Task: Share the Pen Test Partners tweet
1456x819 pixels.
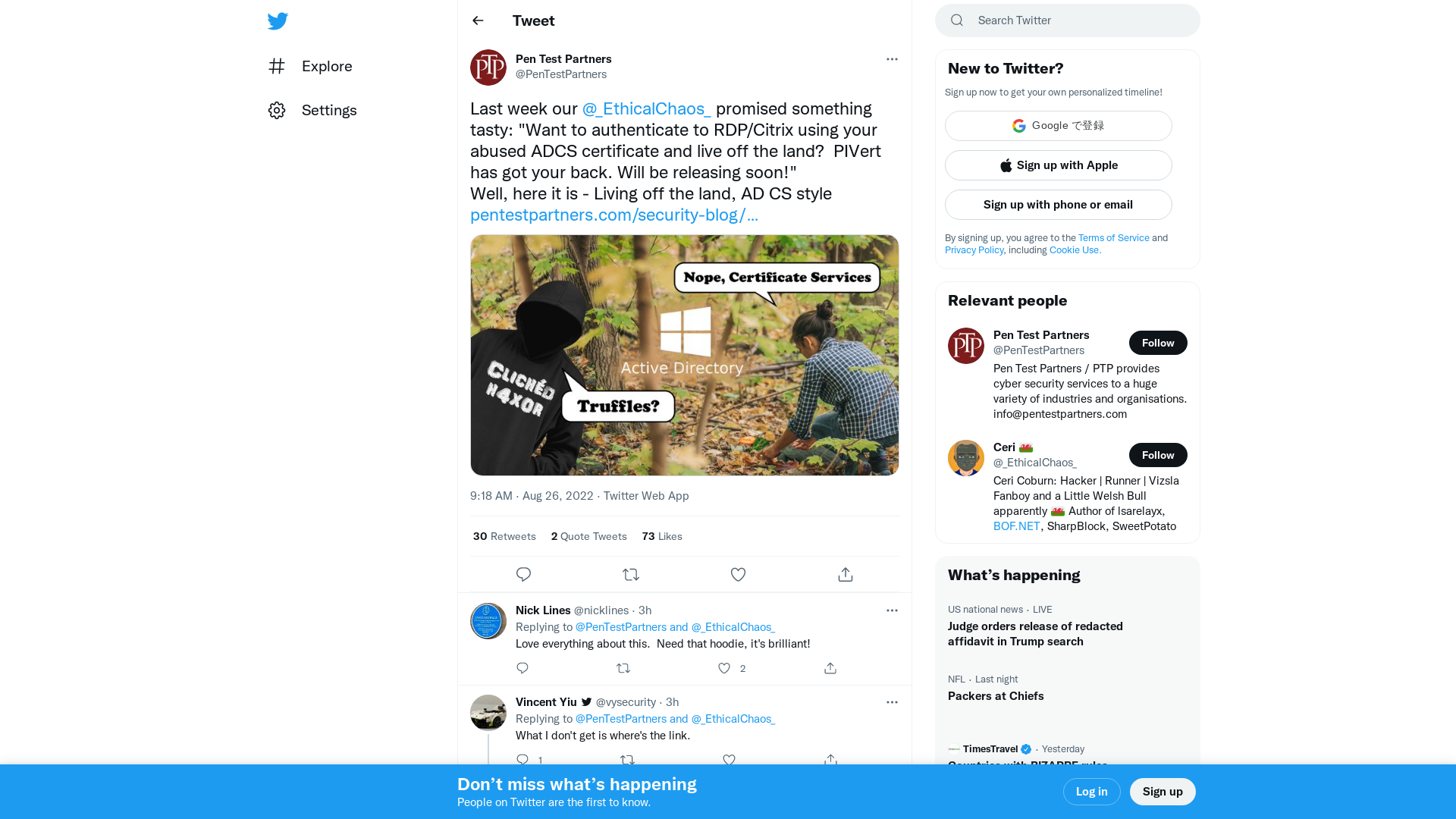Action: 845,574
